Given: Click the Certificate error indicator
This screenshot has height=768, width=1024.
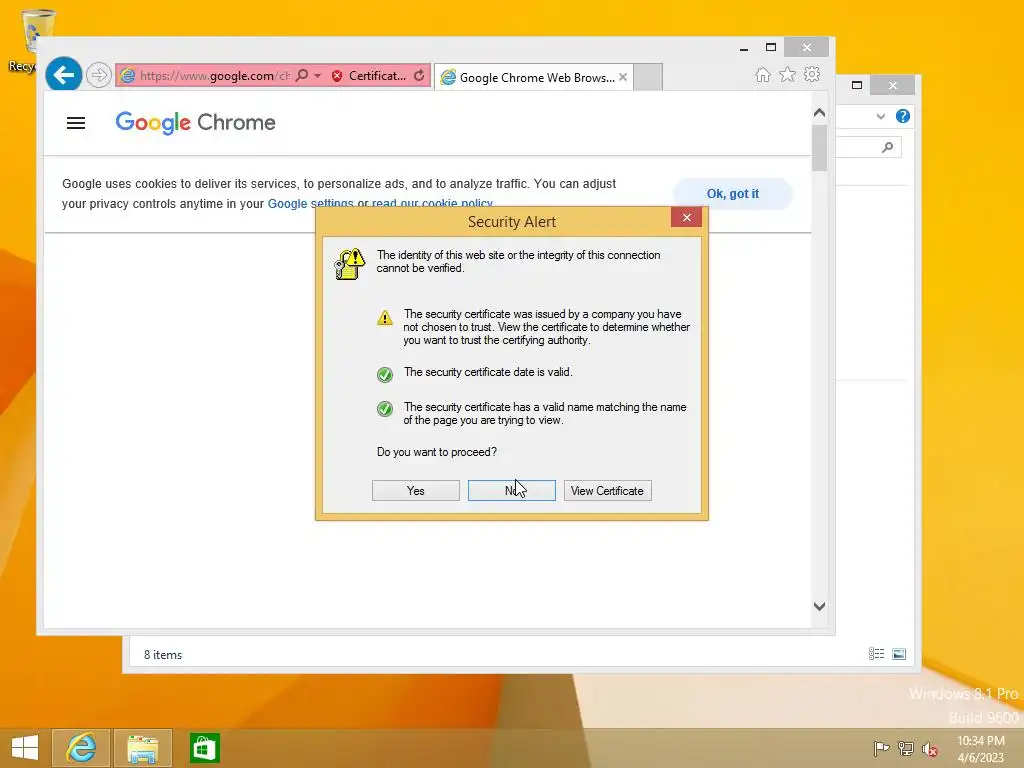Looking at the screenshot, I should (368, 76).
